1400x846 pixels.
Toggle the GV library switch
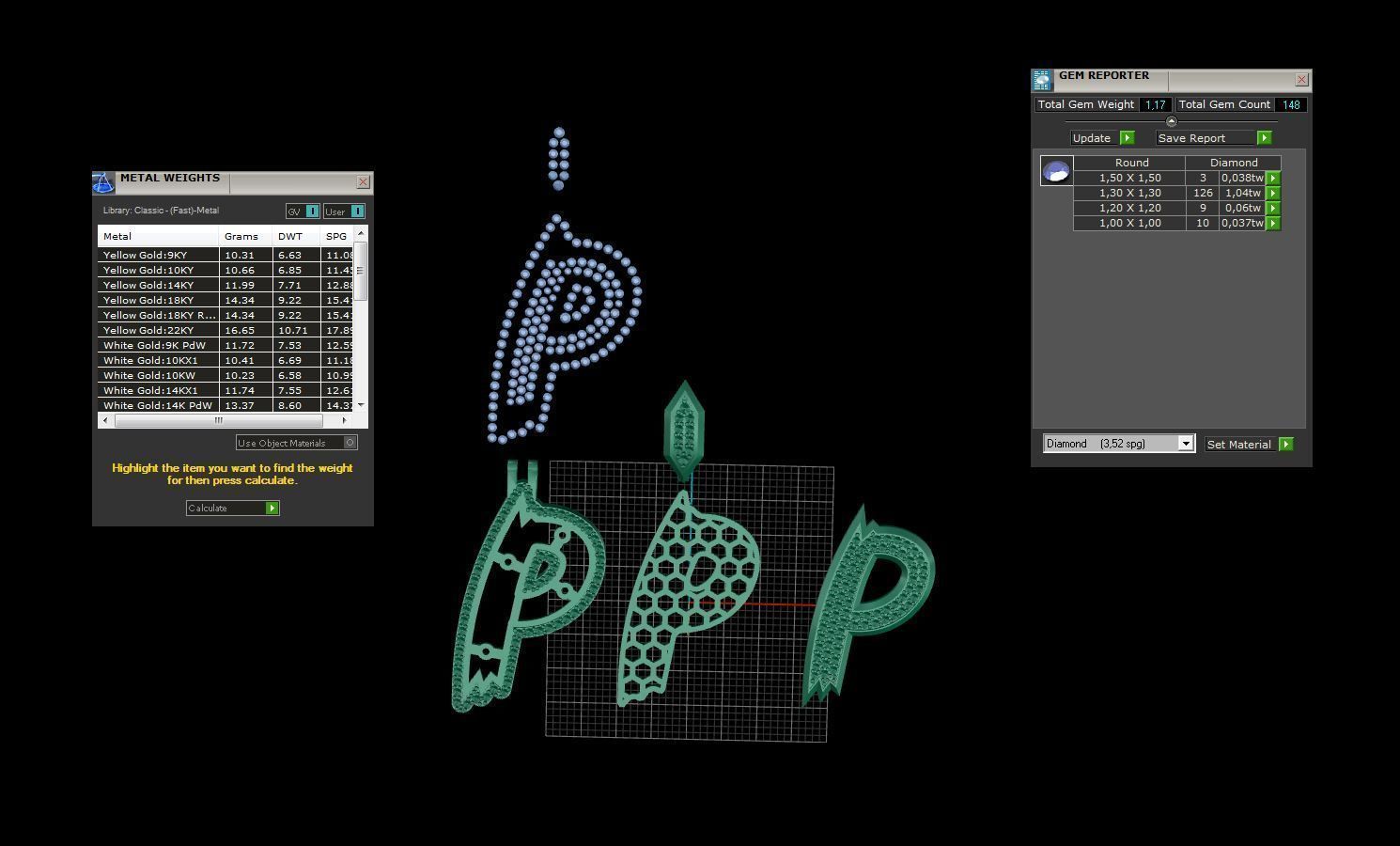tap(312, 211)
